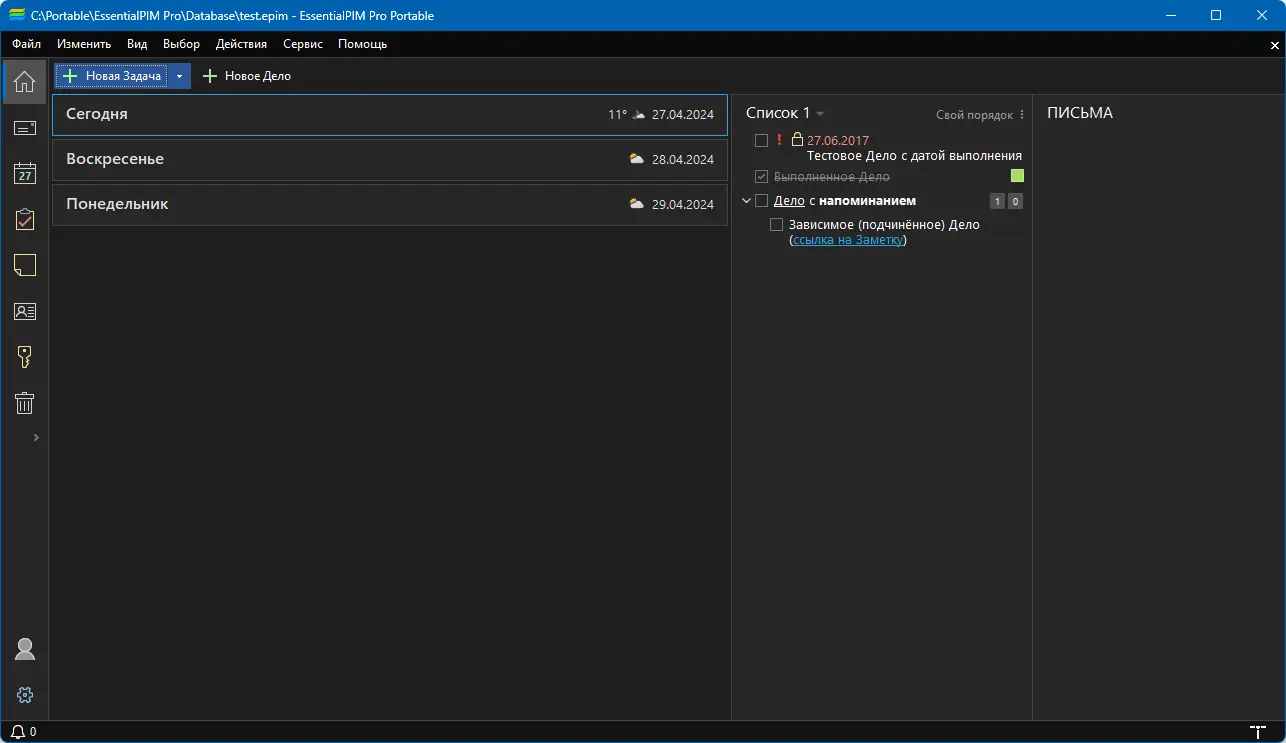Click the application logo in title bar
This screenshot has width=1286, height=743.
17,15
